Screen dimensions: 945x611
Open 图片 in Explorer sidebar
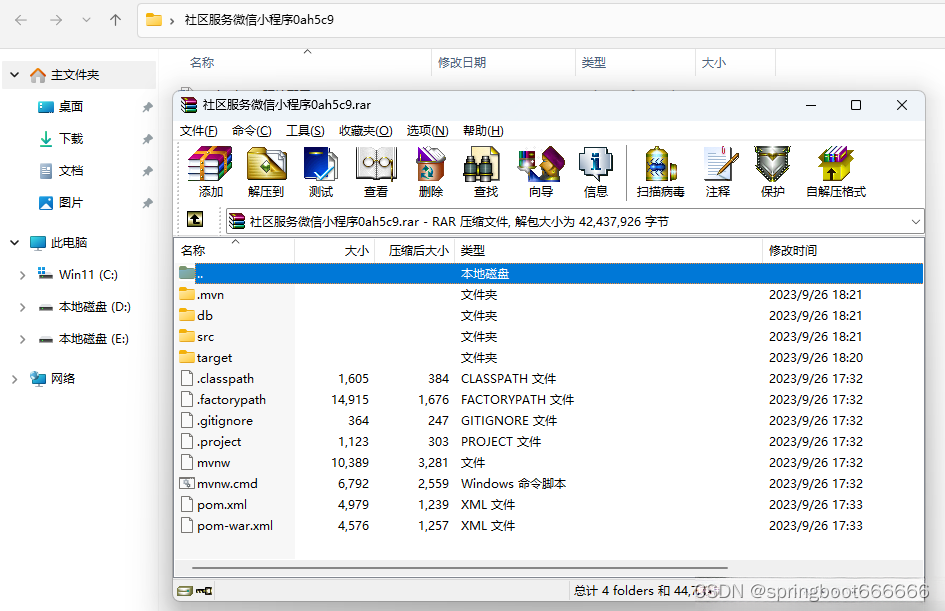[x=71, y=202]
